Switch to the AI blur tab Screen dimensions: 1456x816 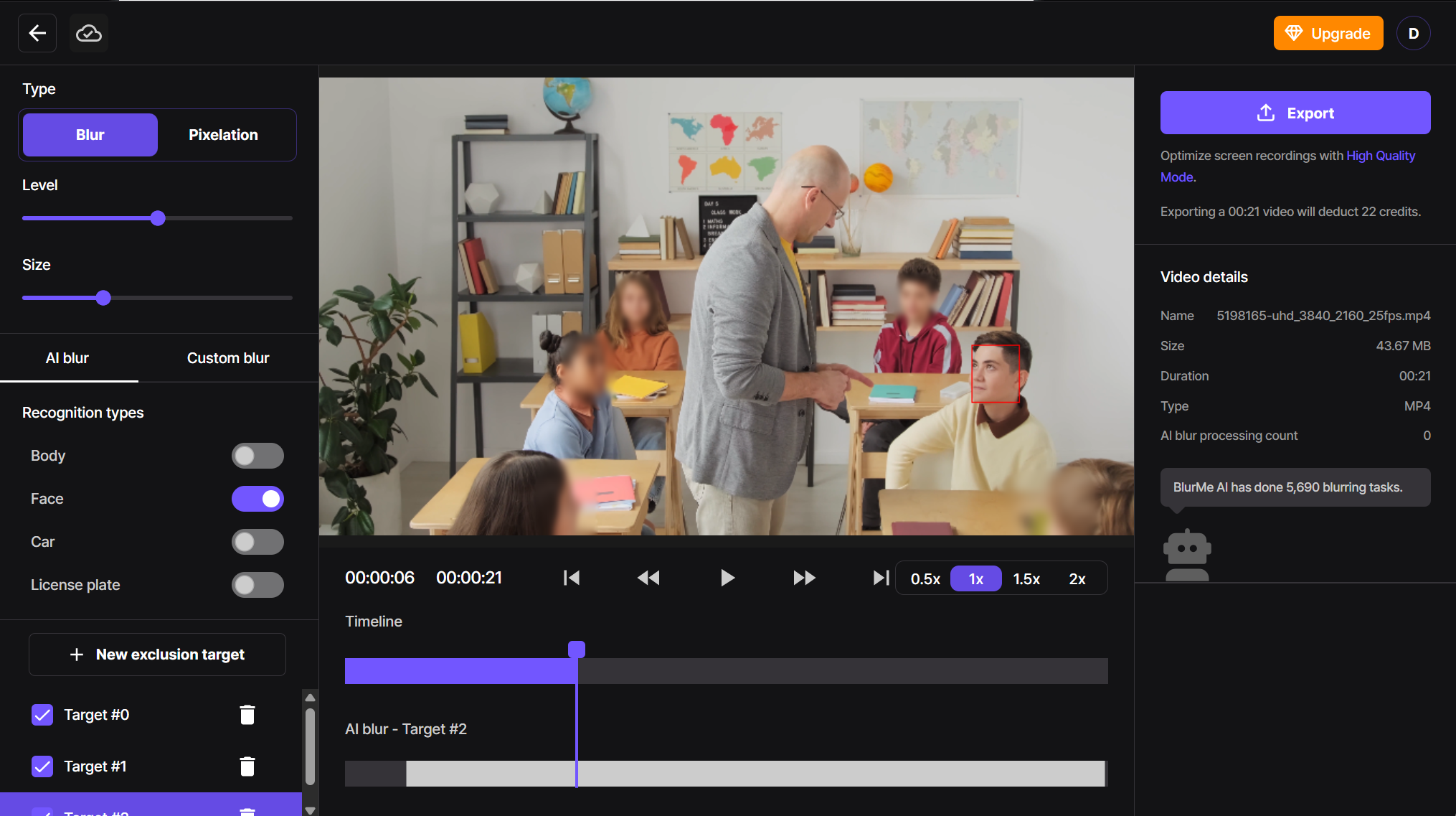coord(67,358)
